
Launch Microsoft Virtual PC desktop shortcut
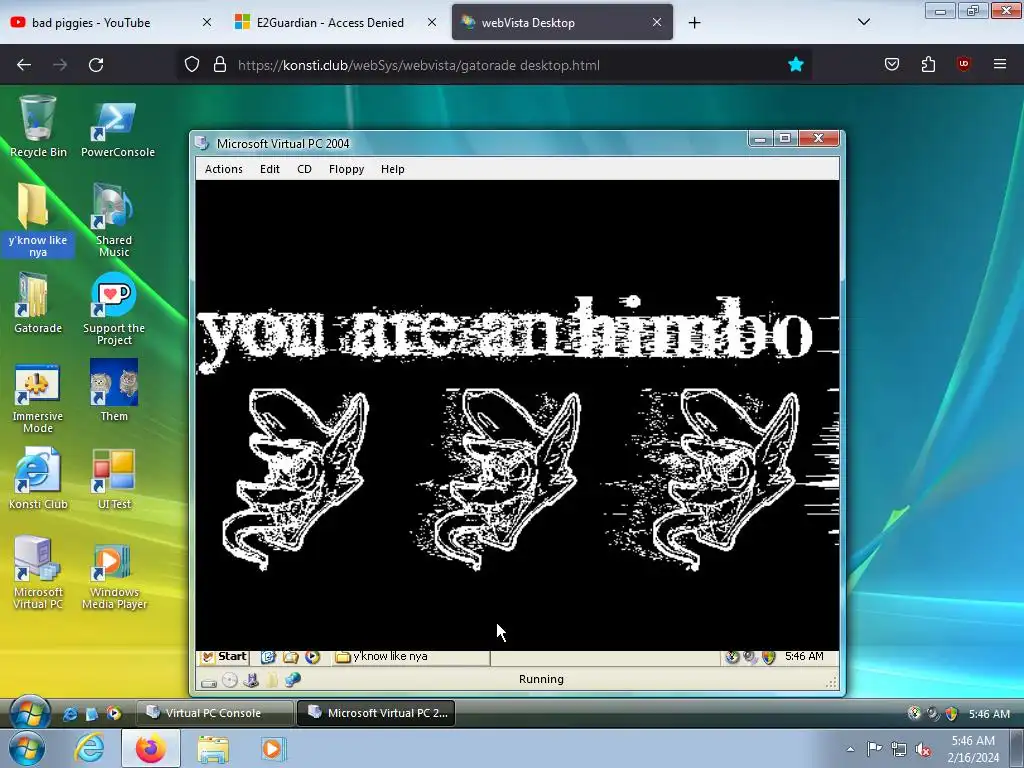click(38, 573)
